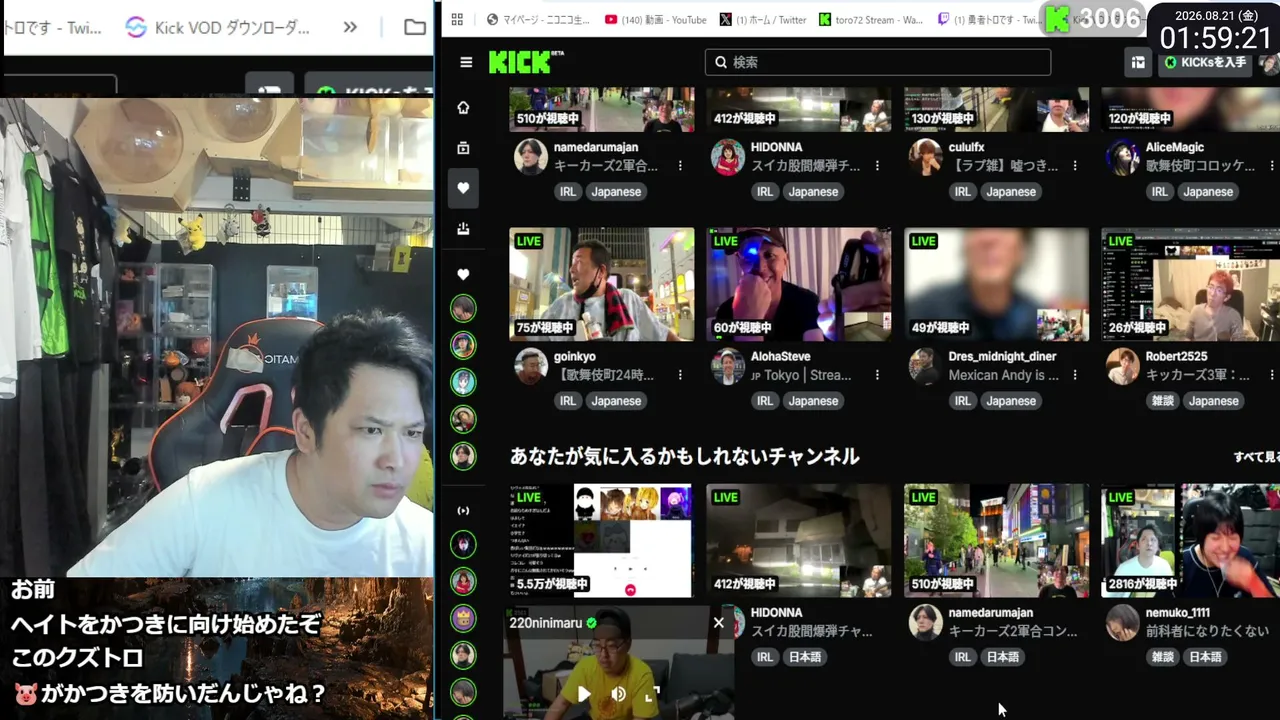Open the Robert2525 channel avatar
This screenshot has width=1280, height=720.
pyautogui.click(x=1123, y=367)
